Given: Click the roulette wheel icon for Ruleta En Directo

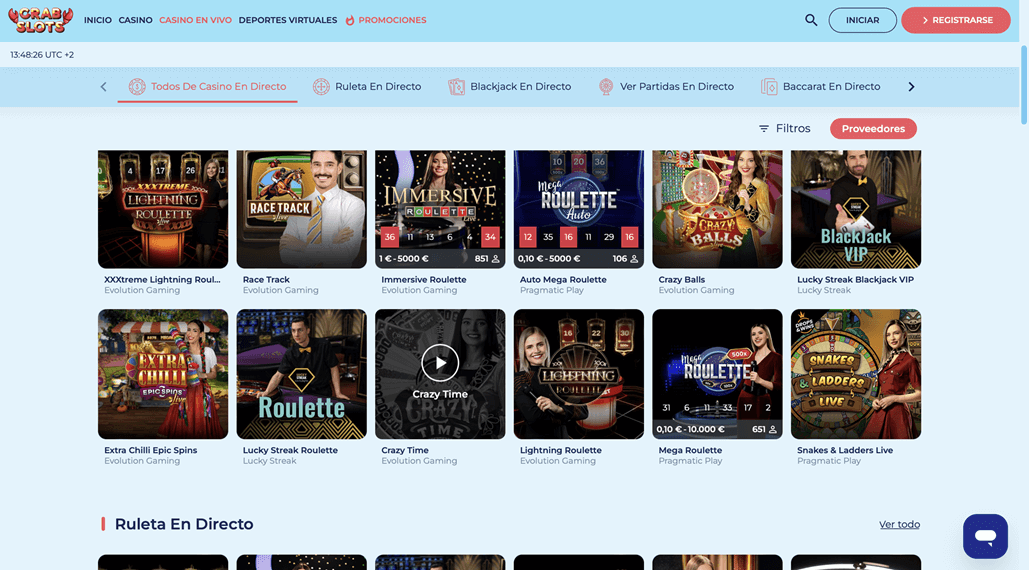Looking at the screenshot, I should (321, 87).
